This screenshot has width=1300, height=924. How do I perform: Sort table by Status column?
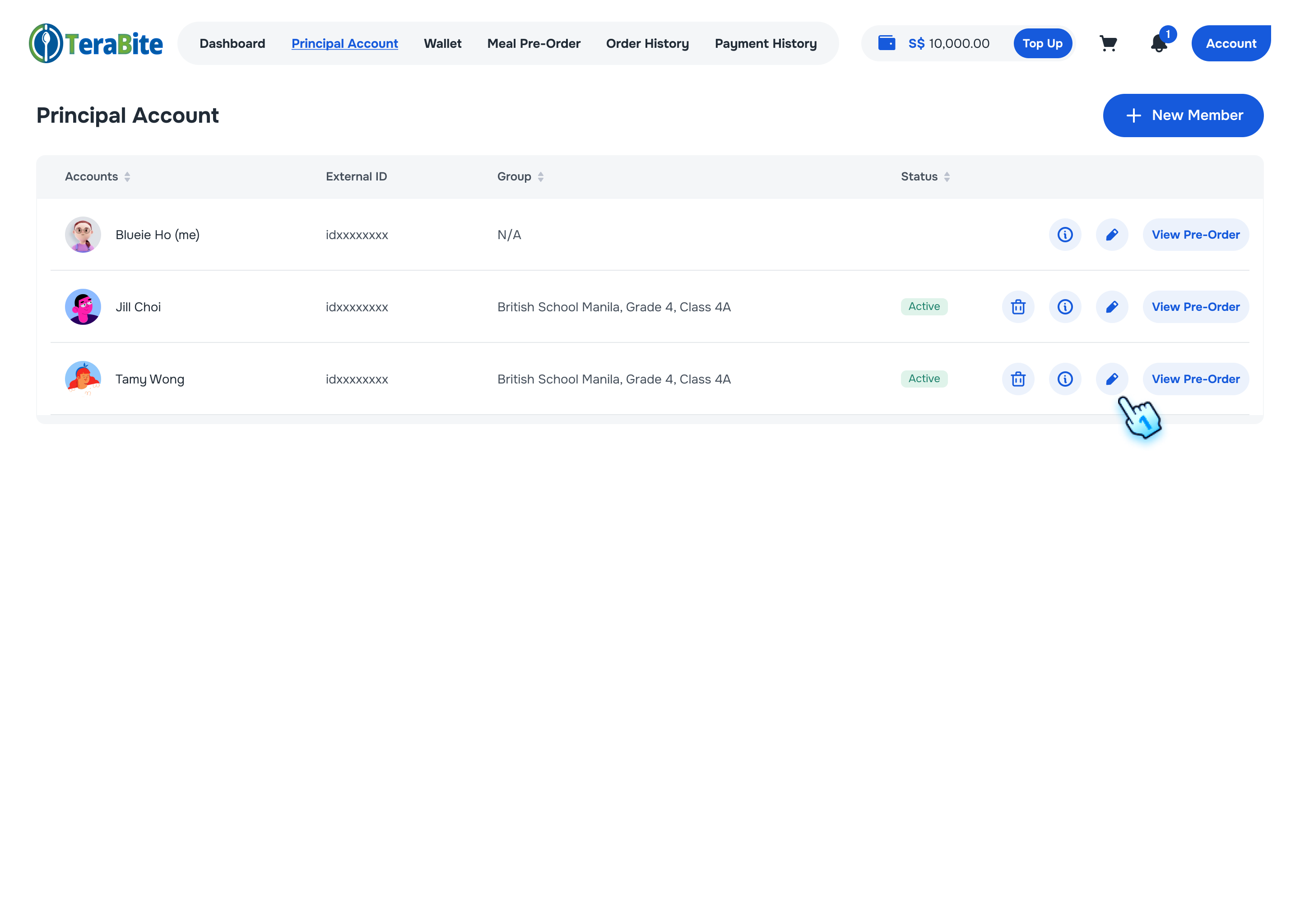946,177
